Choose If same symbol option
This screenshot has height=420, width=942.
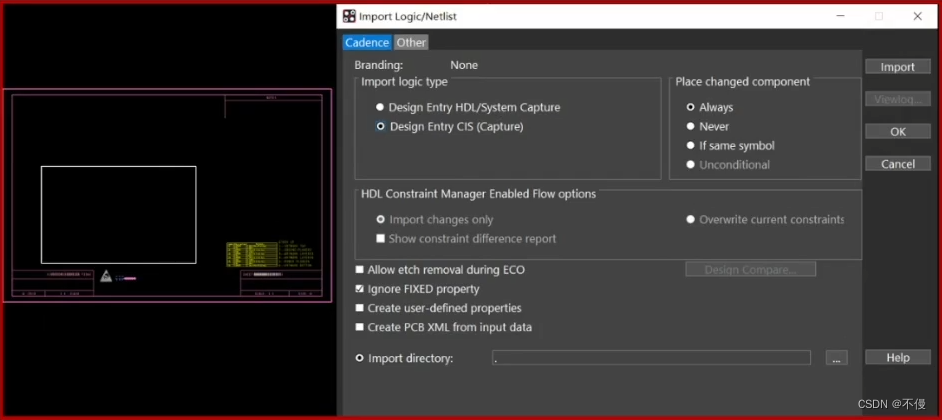pyautogui.click(x=691, y=145)
